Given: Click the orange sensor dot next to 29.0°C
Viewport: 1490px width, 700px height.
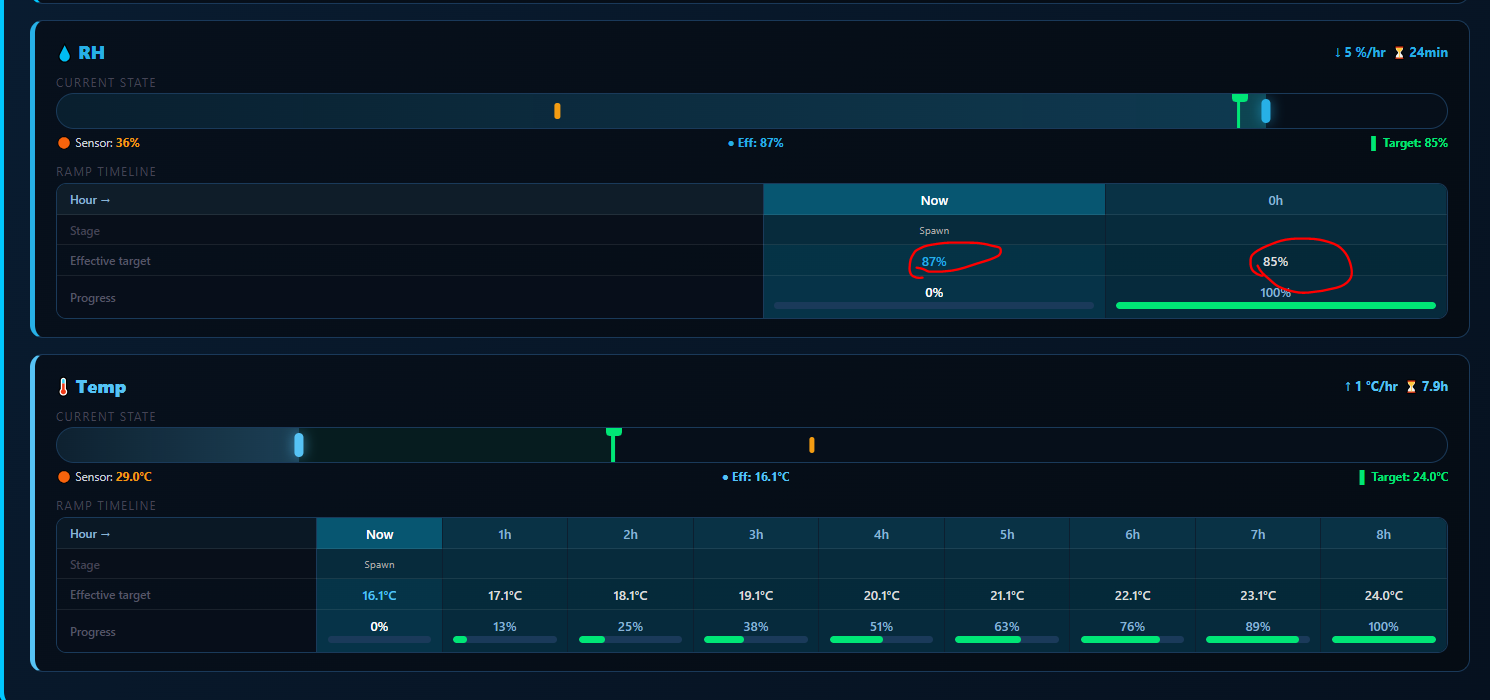Looking at the screenshot, I should pos(64,477).
